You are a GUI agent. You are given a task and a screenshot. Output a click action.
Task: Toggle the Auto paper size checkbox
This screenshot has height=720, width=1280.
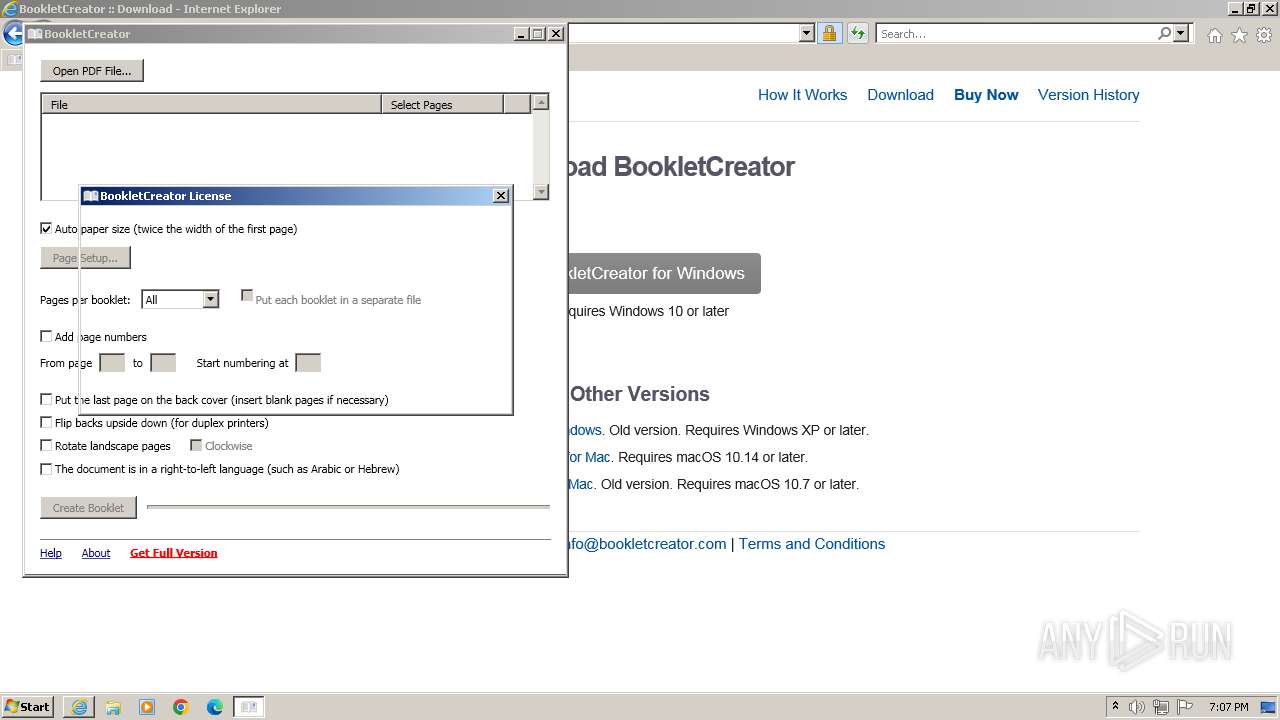(46, 228)
